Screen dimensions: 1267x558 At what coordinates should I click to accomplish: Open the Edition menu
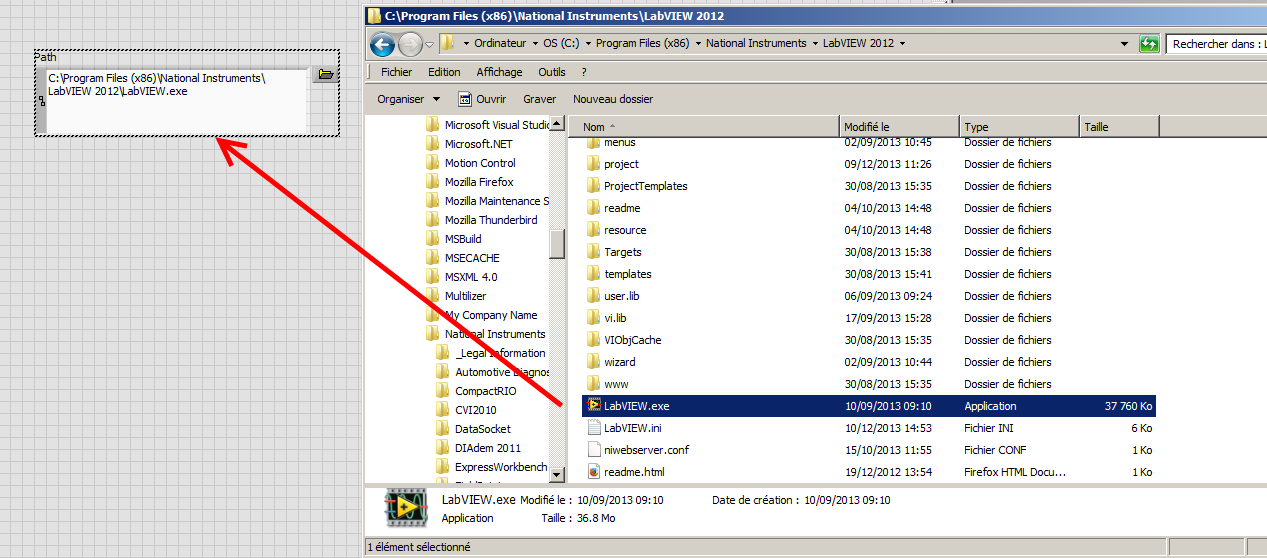coord(444,72)
